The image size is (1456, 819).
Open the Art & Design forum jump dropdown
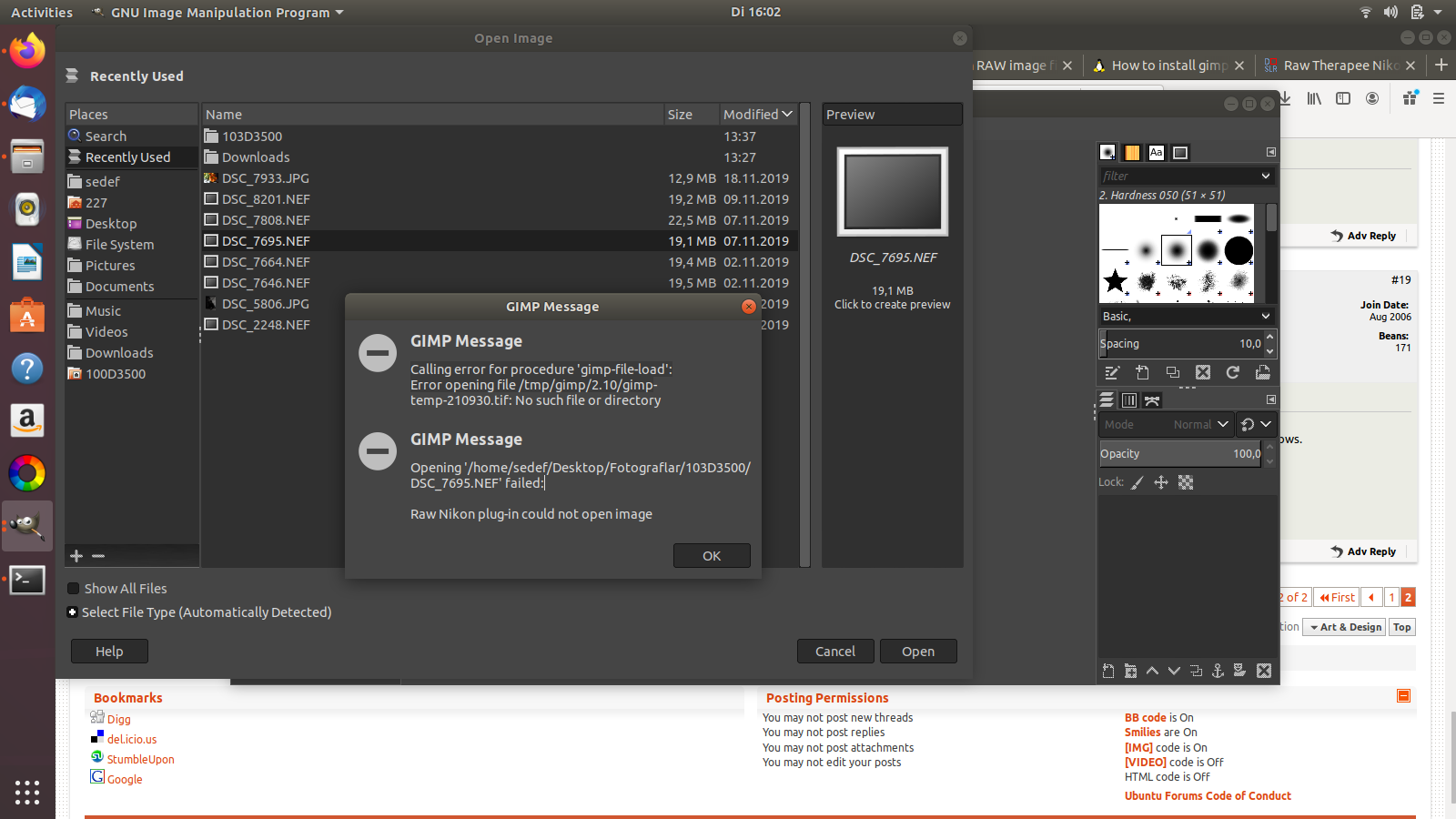coord(1345,627)
